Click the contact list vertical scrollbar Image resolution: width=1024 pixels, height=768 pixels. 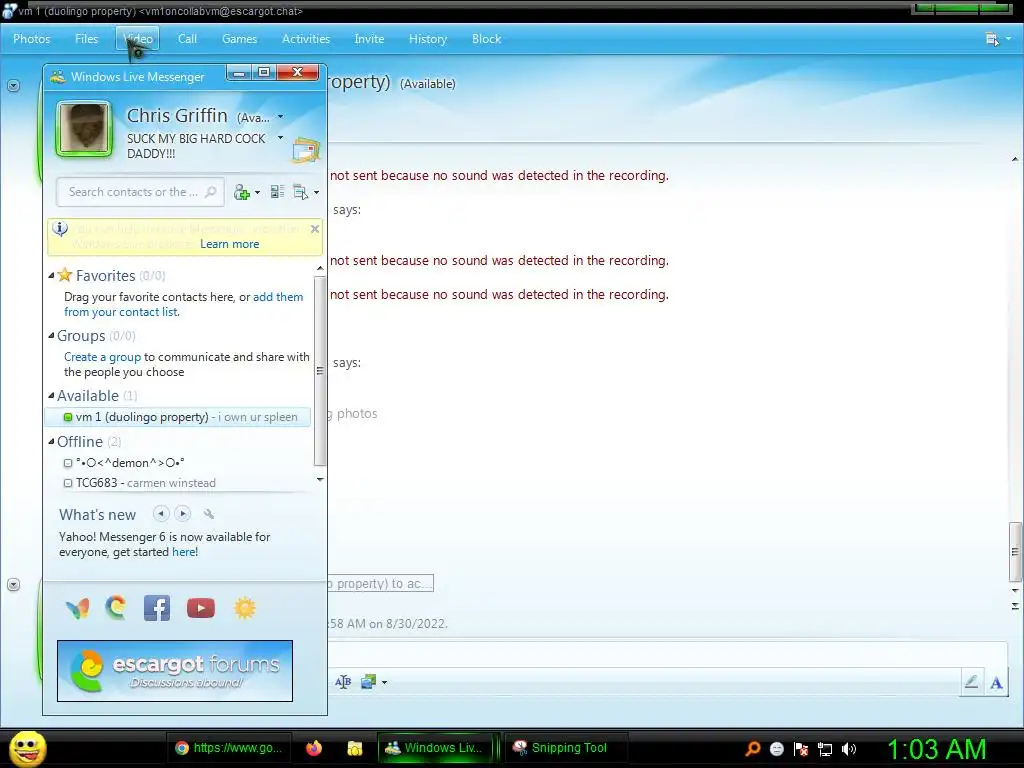pyautogui.click(x=319, y=370)
